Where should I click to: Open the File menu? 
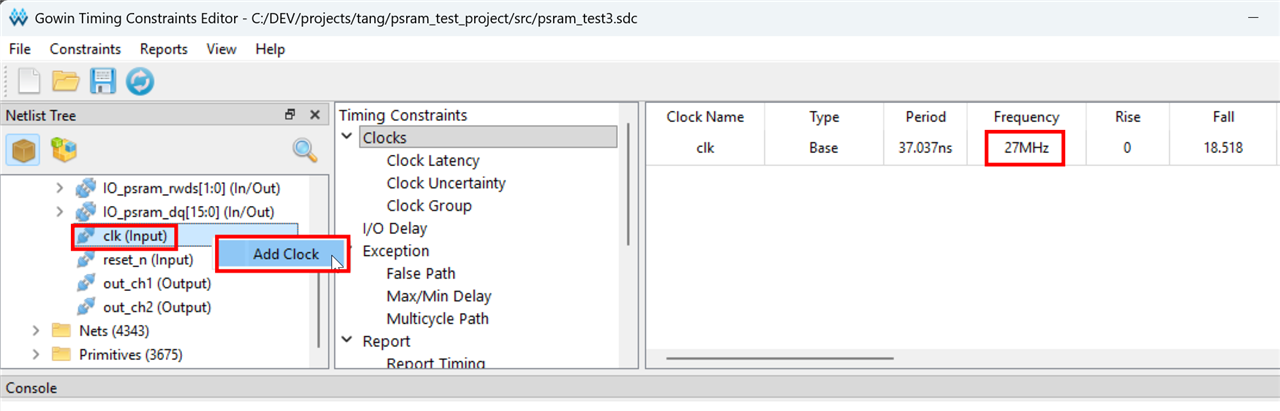click(20, 49)
